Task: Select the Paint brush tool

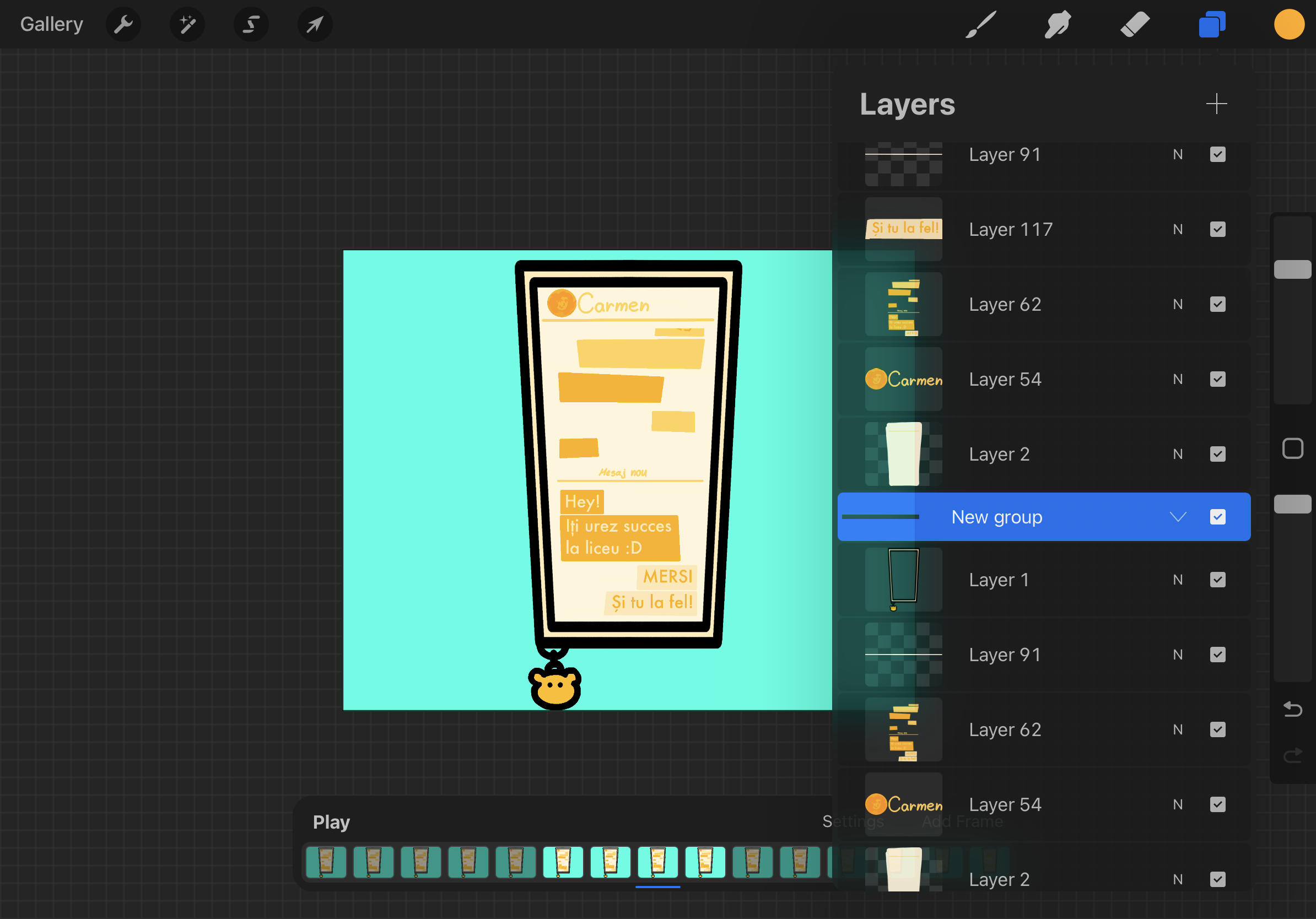Action: tap(981, 25)
